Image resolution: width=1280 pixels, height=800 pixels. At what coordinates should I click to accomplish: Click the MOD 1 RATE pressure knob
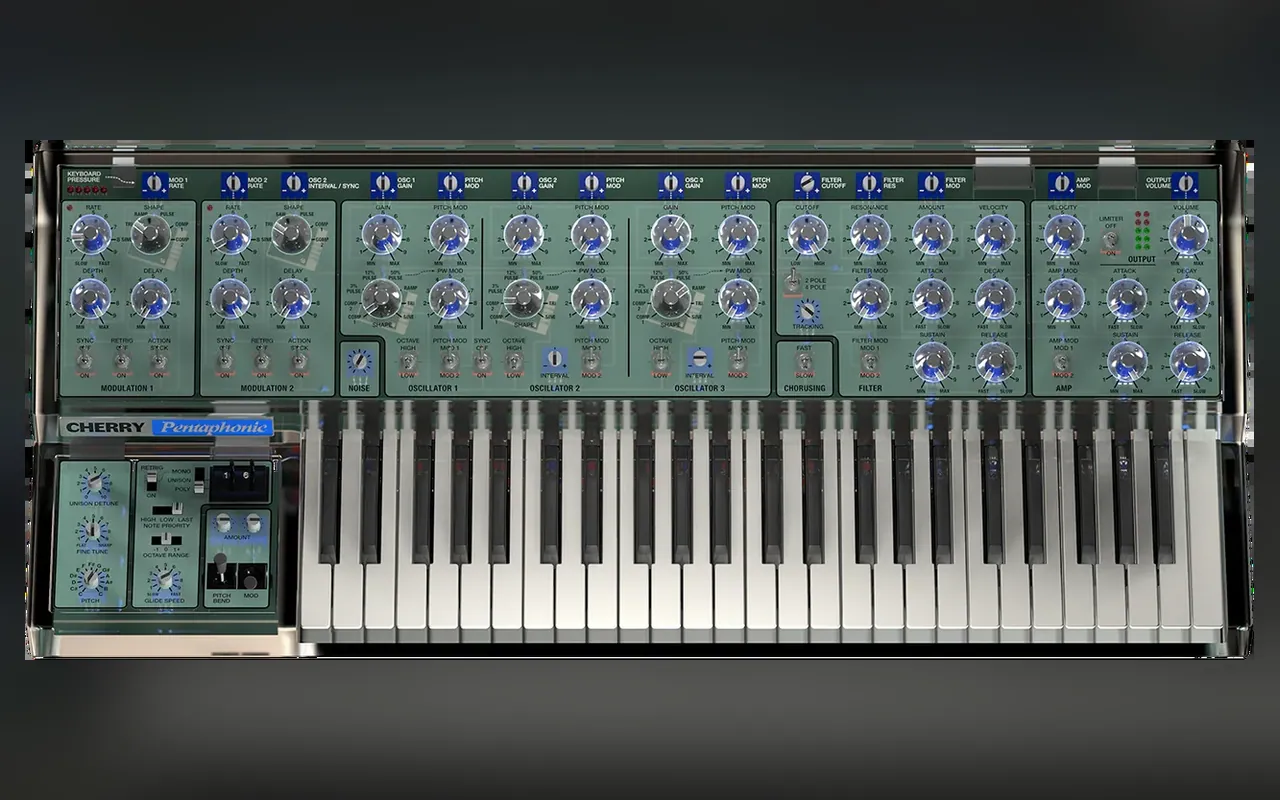153,183
